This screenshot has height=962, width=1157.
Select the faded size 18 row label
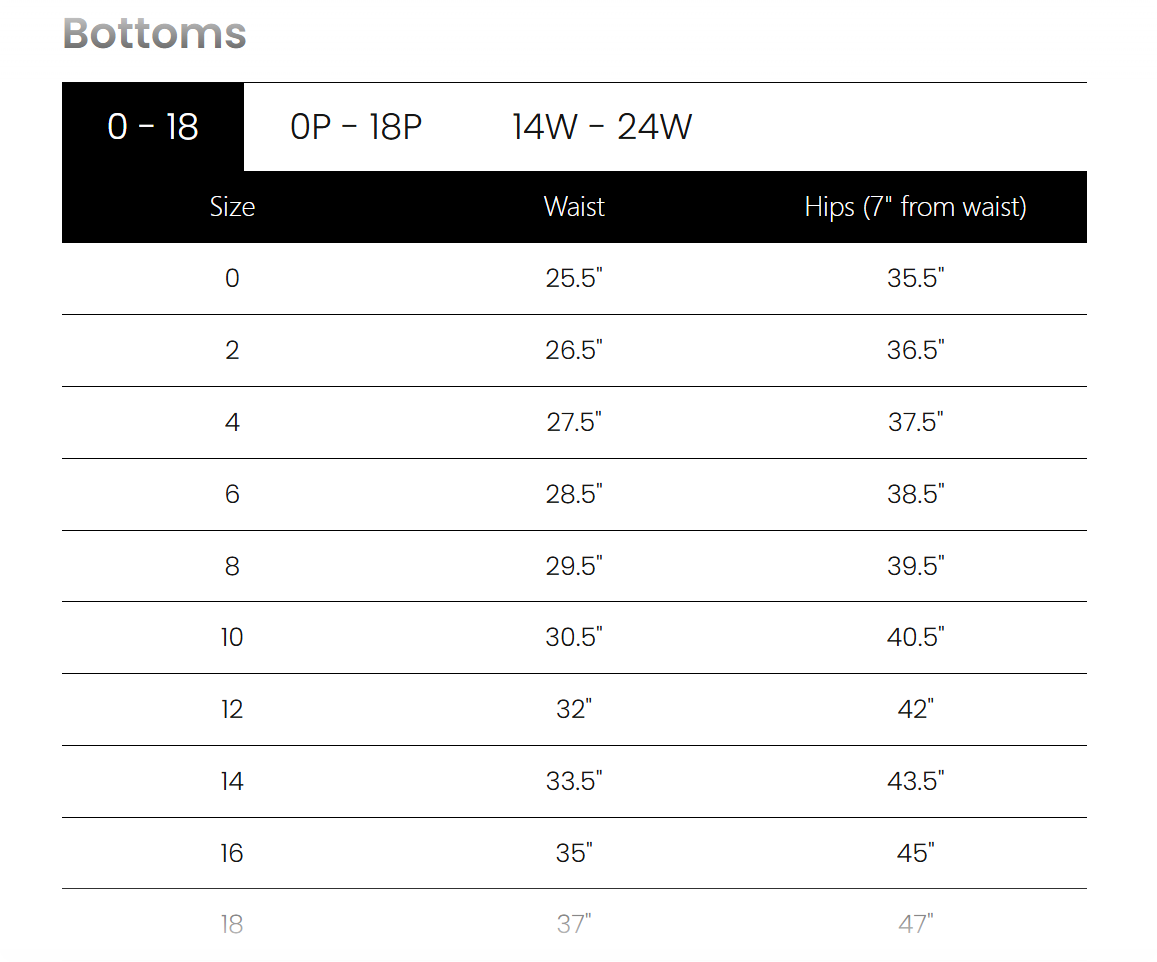232,924
